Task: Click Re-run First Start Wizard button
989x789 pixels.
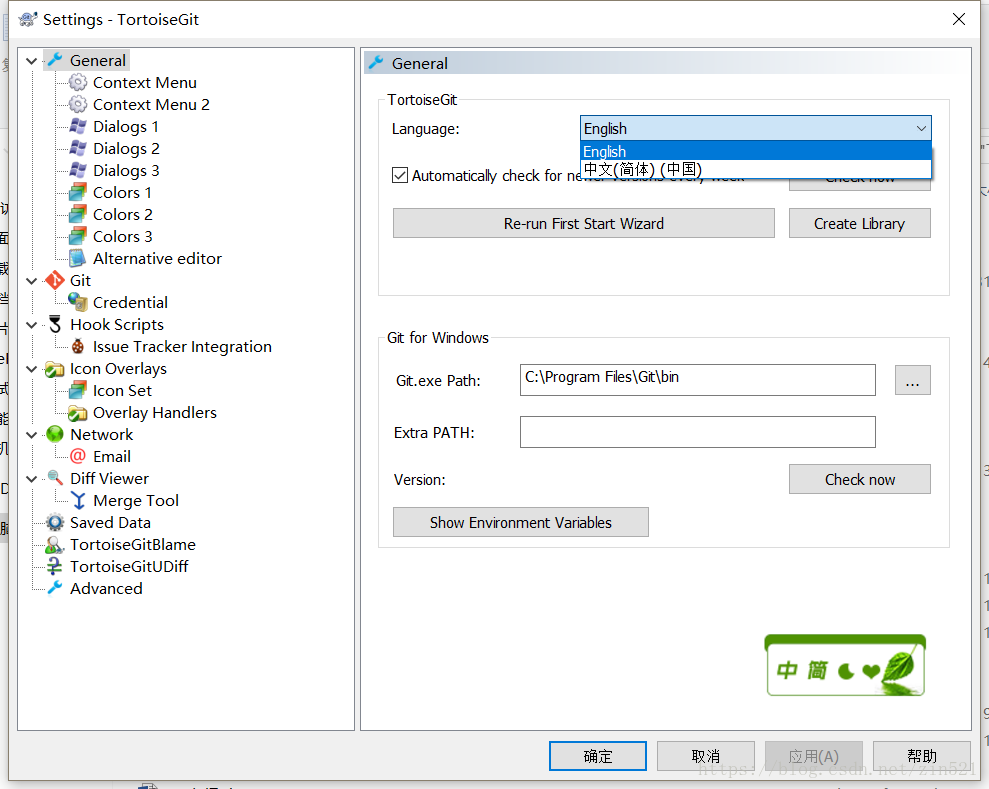Action: point(583,223)
